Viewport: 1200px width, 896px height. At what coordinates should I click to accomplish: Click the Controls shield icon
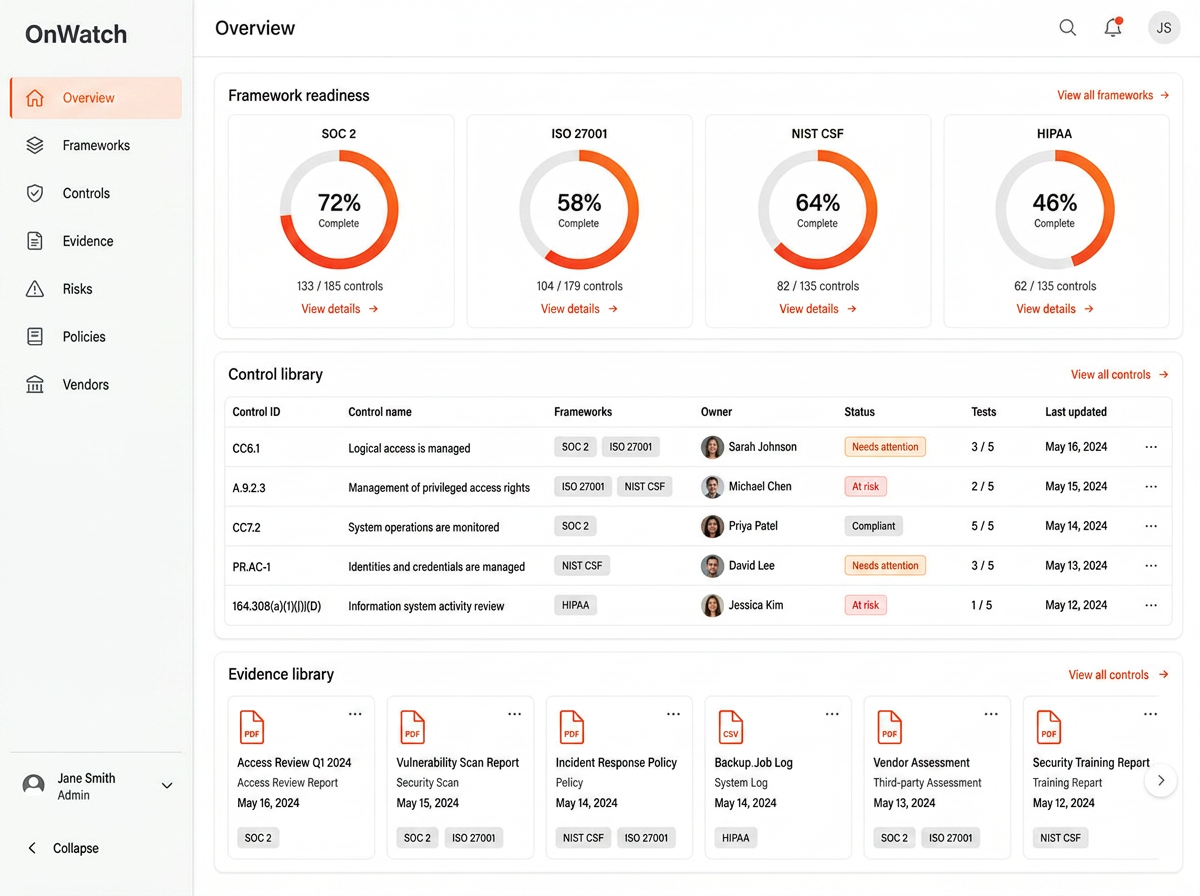[35, 193]
